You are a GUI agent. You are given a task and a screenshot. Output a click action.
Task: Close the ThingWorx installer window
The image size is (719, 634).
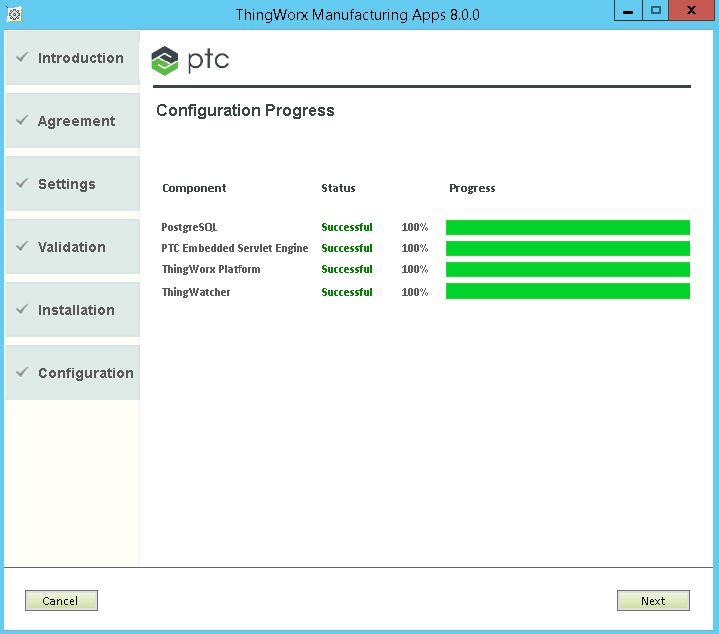[x=691, y=11]
